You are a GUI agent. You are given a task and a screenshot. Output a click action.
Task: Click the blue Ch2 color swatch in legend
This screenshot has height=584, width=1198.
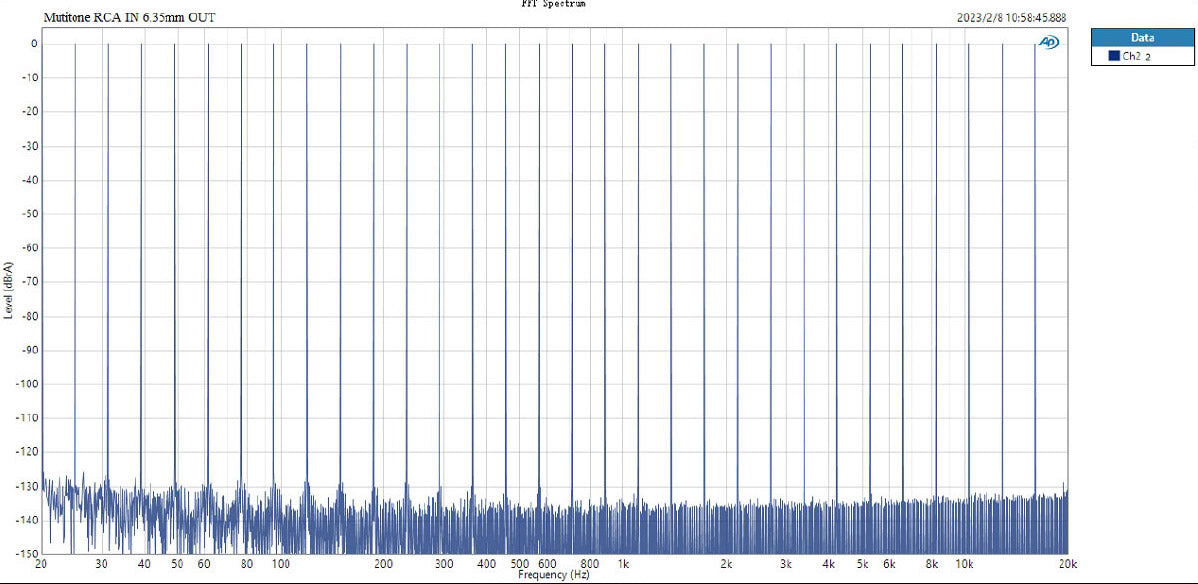[1113, 57]
